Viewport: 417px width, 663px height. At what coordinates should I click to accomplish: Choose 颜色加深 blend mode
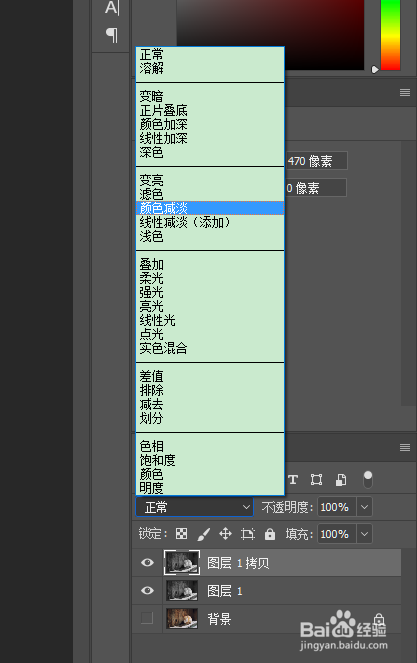point(210,124)
